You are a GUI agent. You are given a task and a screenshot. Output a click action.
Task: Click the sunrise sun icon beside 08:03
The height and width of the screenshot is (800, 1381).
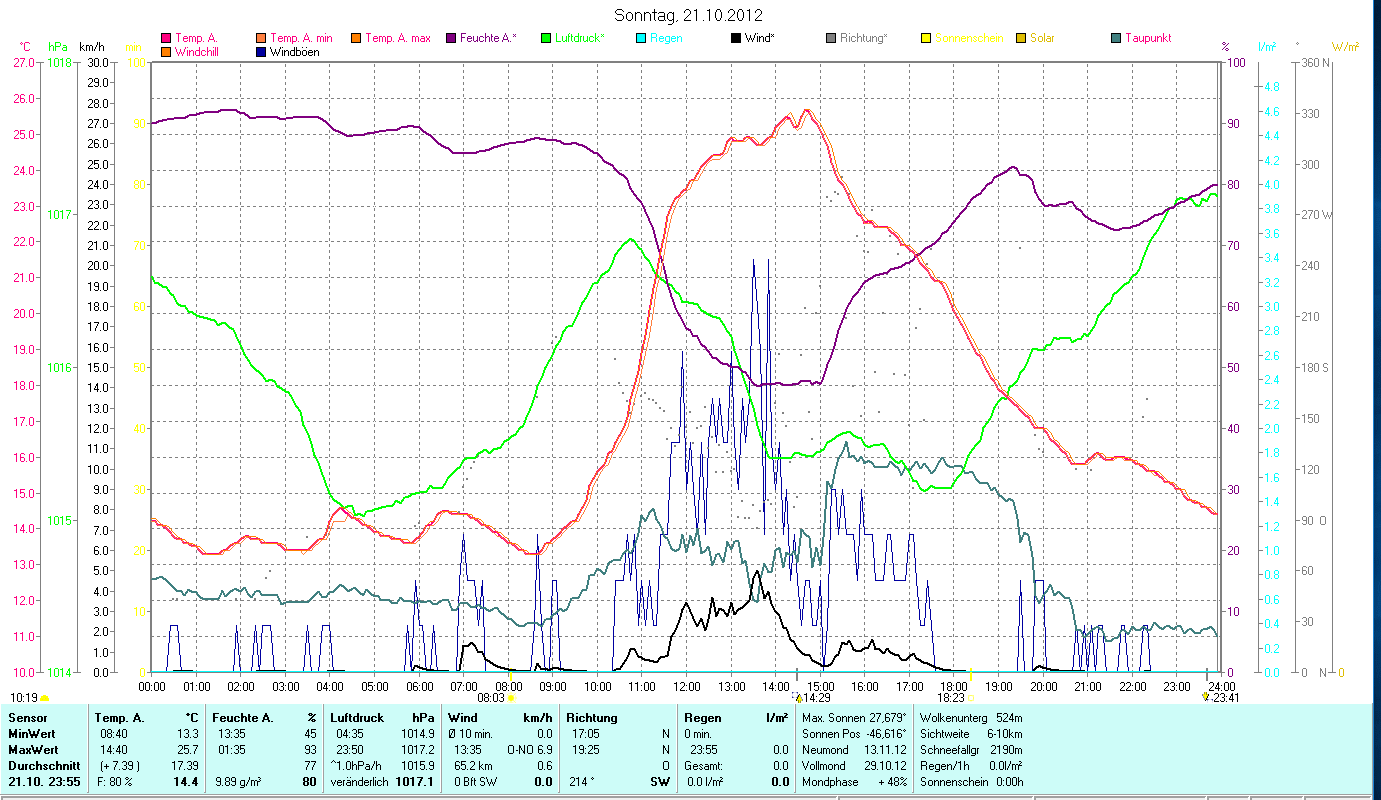(x=510, y=698)
